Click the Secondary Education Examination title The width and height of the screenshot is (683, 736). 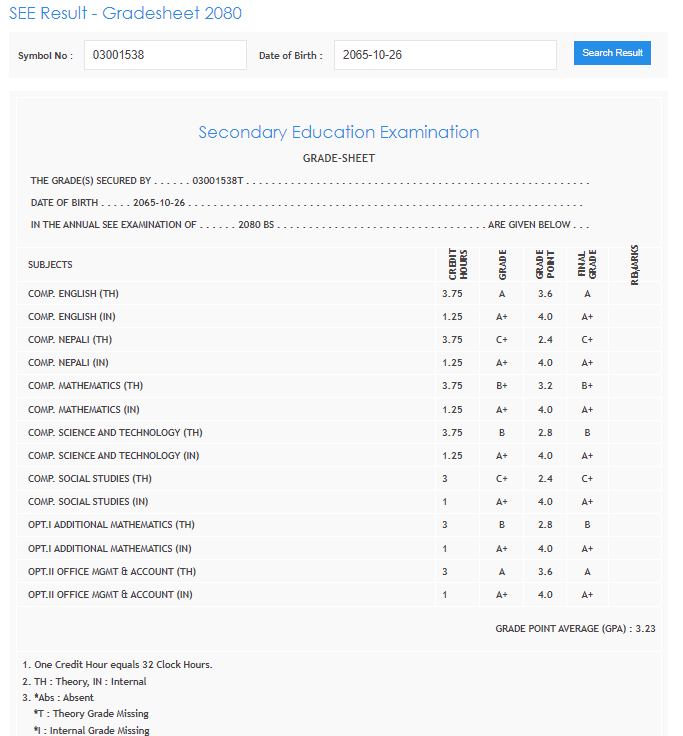pos(338,132)
